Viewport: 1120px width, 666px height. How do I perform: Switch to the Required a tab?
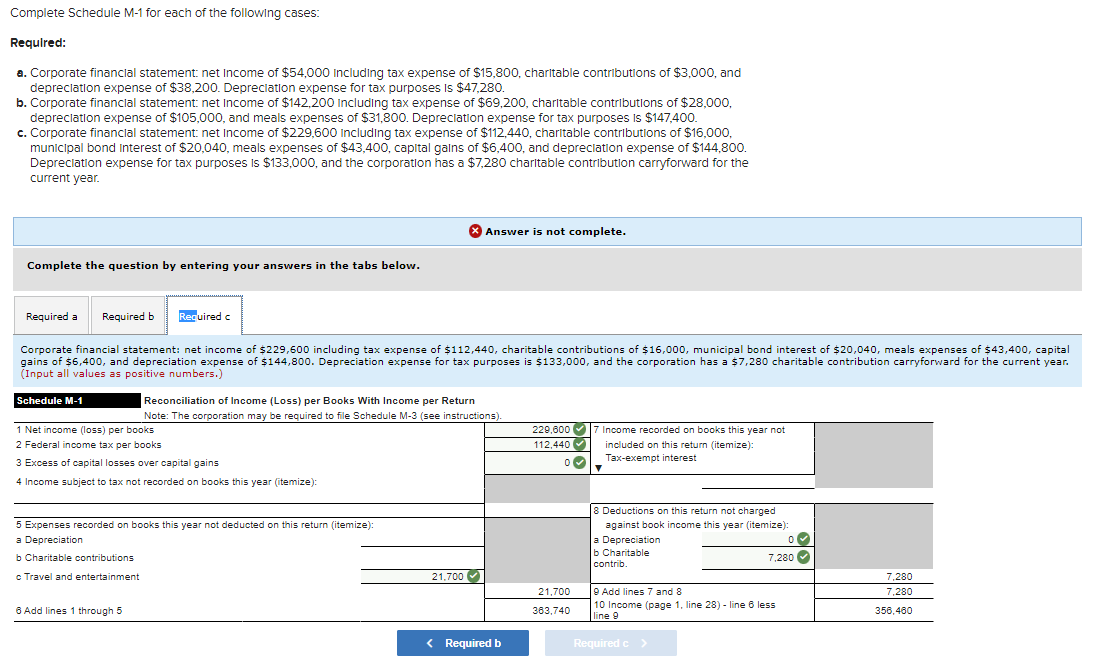click(x=51, y=315)
